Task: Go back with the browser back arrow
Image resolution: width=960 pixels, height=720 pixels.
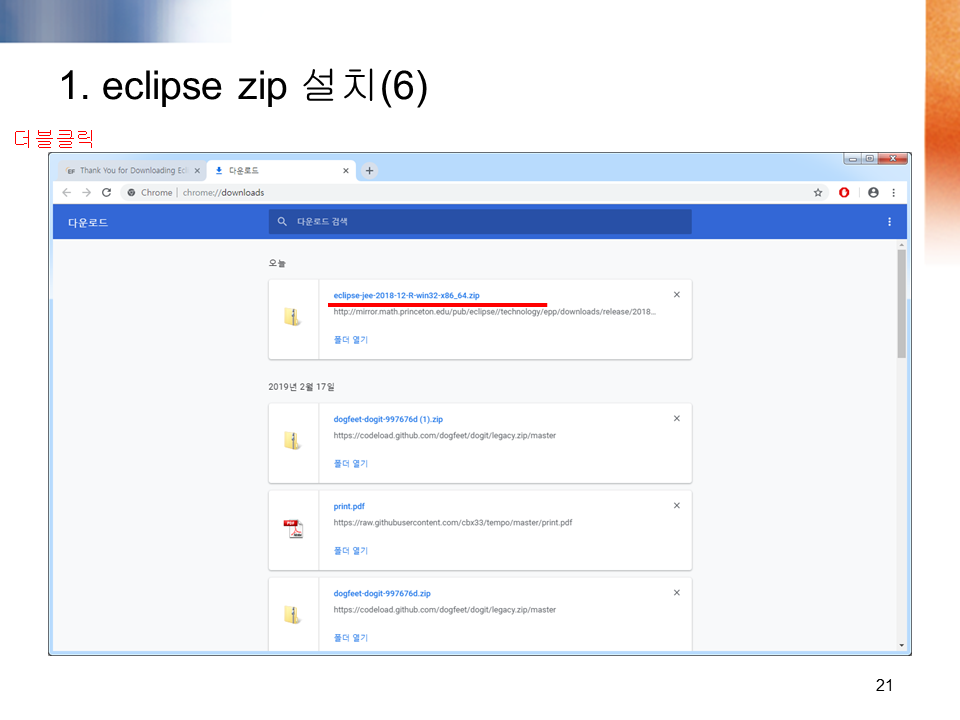Action: coord(67,192)
